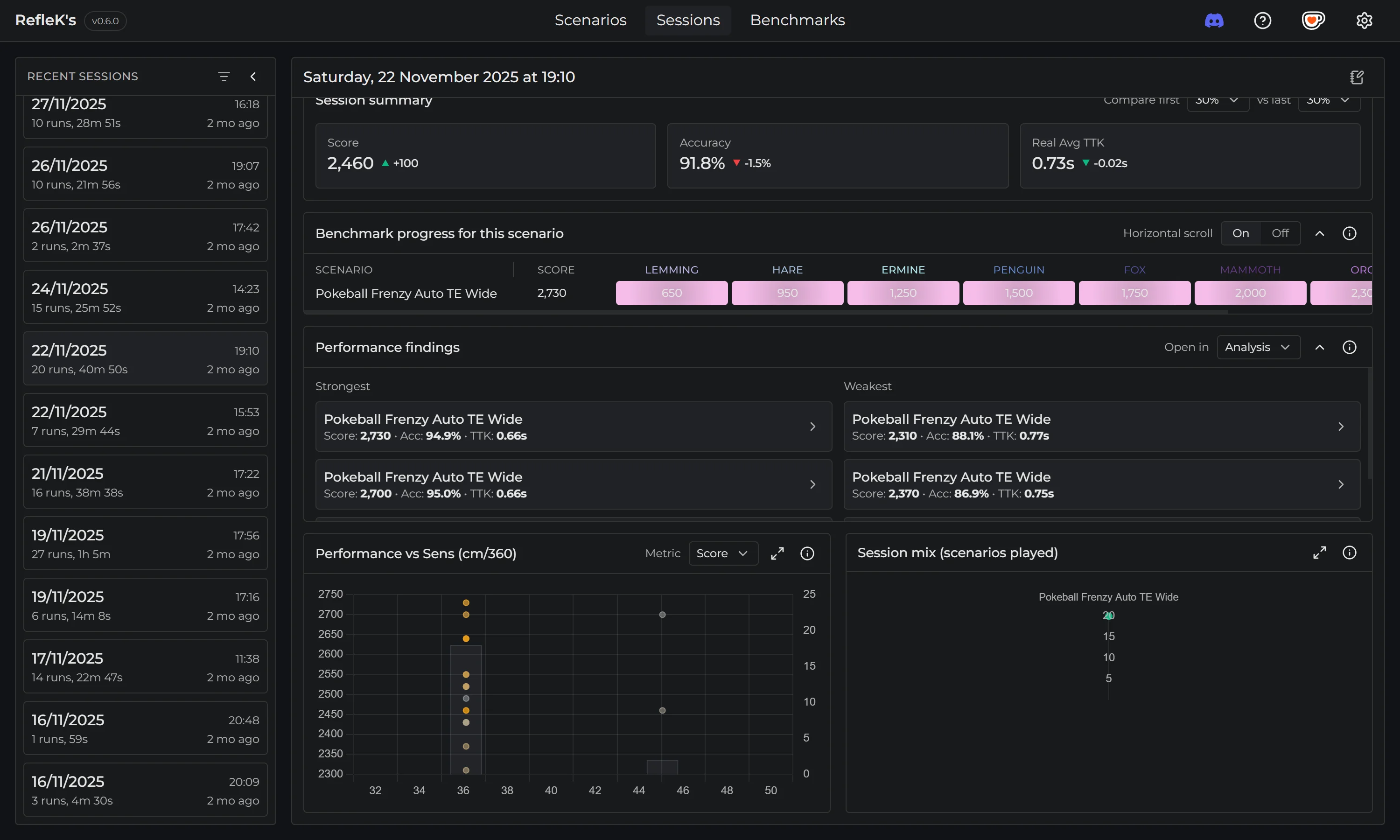Turn horizontal scroll On
The image size is (1400, 840).
(1240, 233)
